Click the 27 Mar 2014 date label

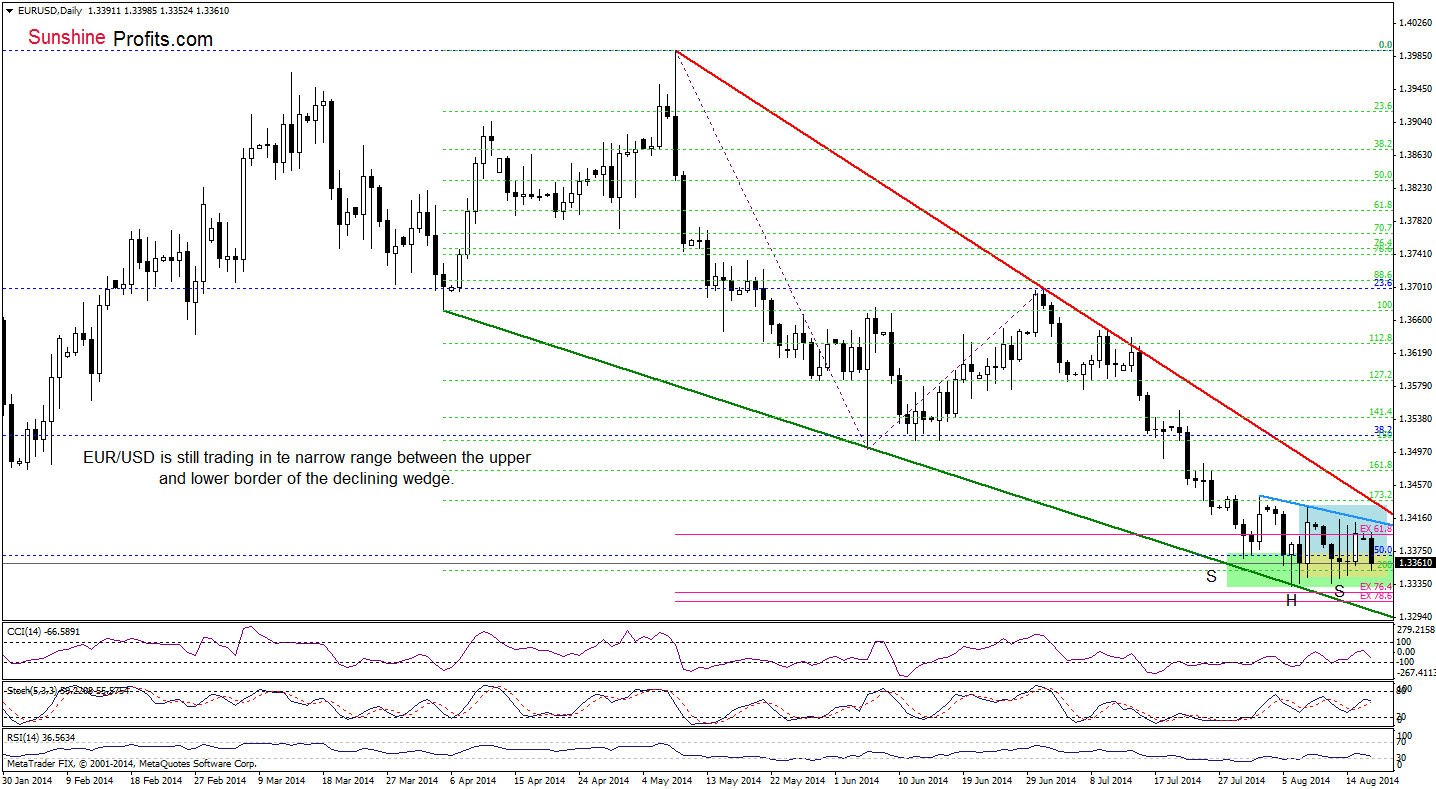point(411,780)
